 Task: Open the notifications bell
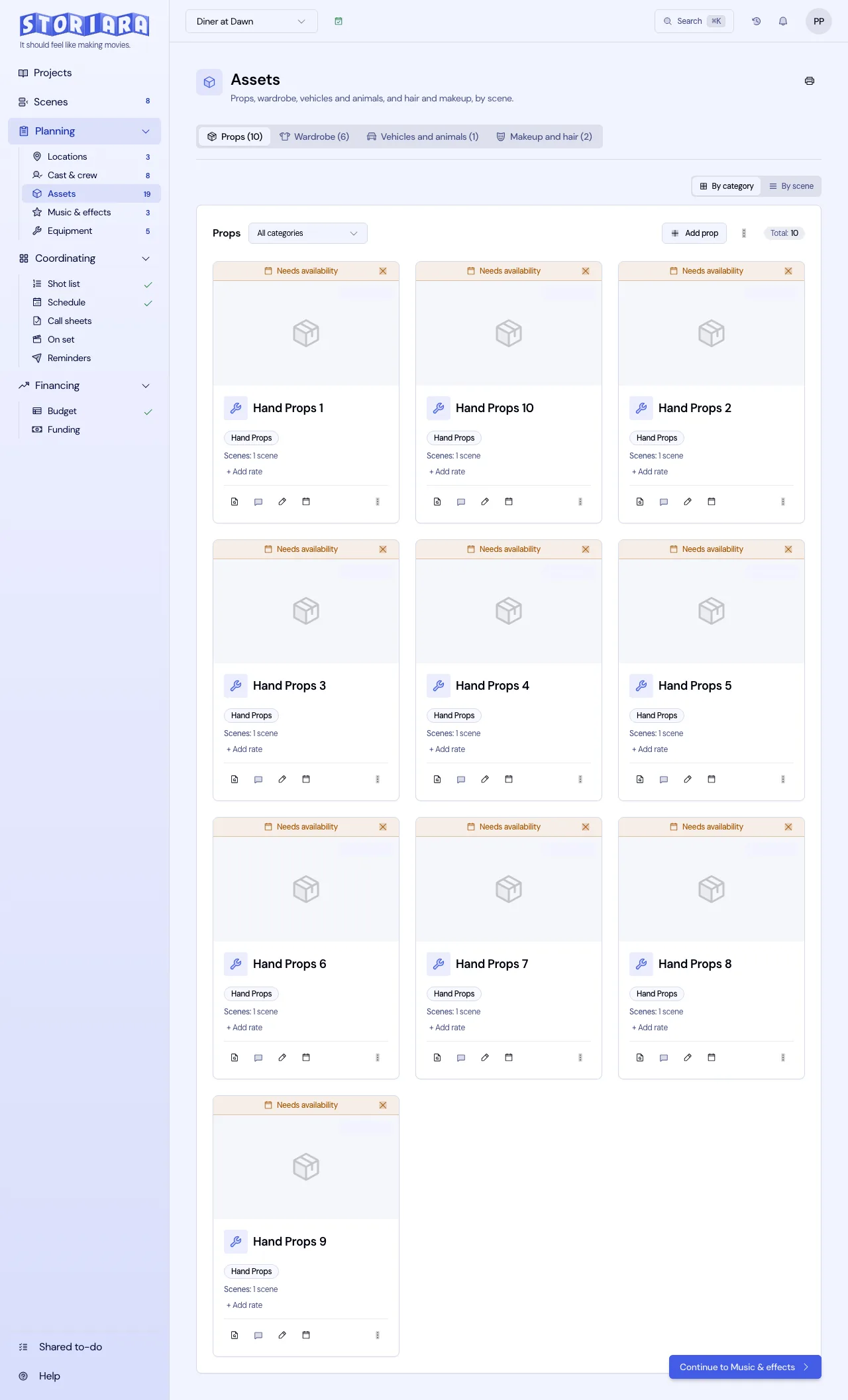782,21
